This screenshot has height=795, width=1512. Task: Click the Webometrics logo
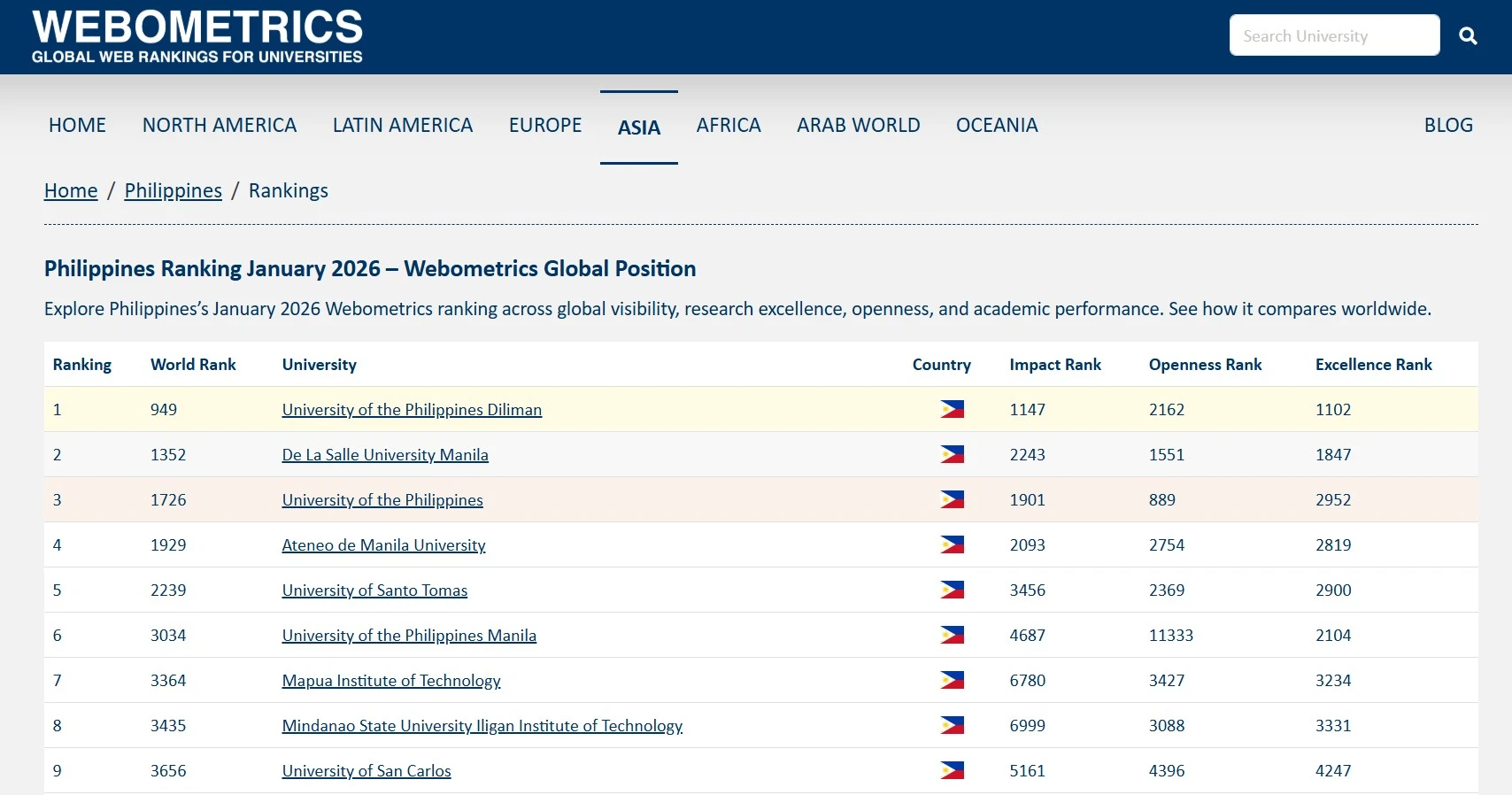pos(197,36)
